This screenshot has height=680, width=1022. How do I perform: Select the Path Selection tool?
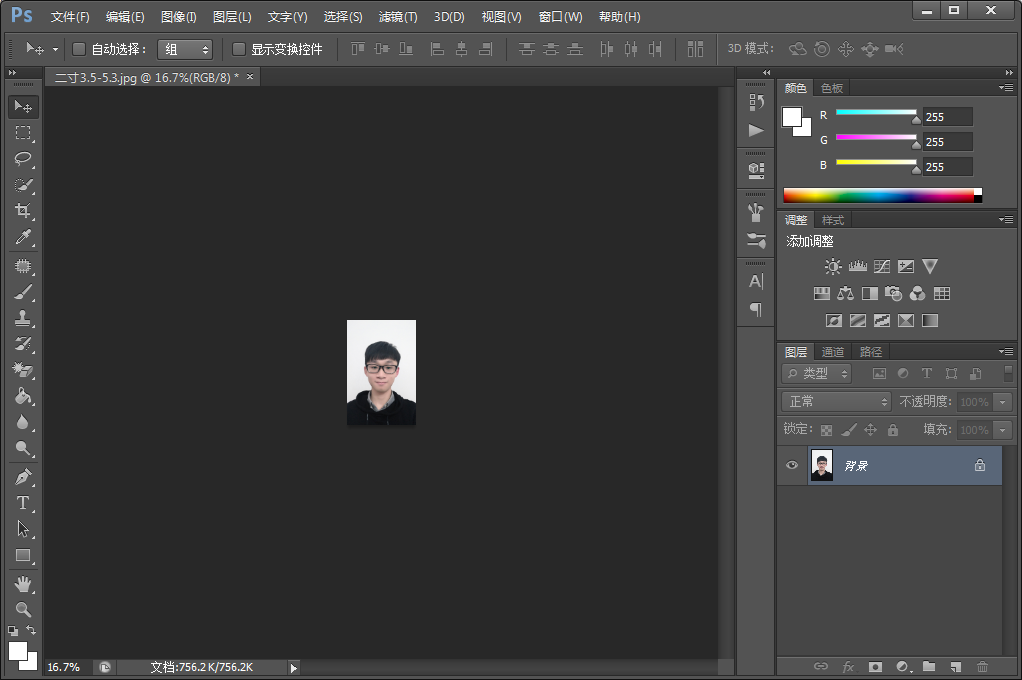[23, 529]
